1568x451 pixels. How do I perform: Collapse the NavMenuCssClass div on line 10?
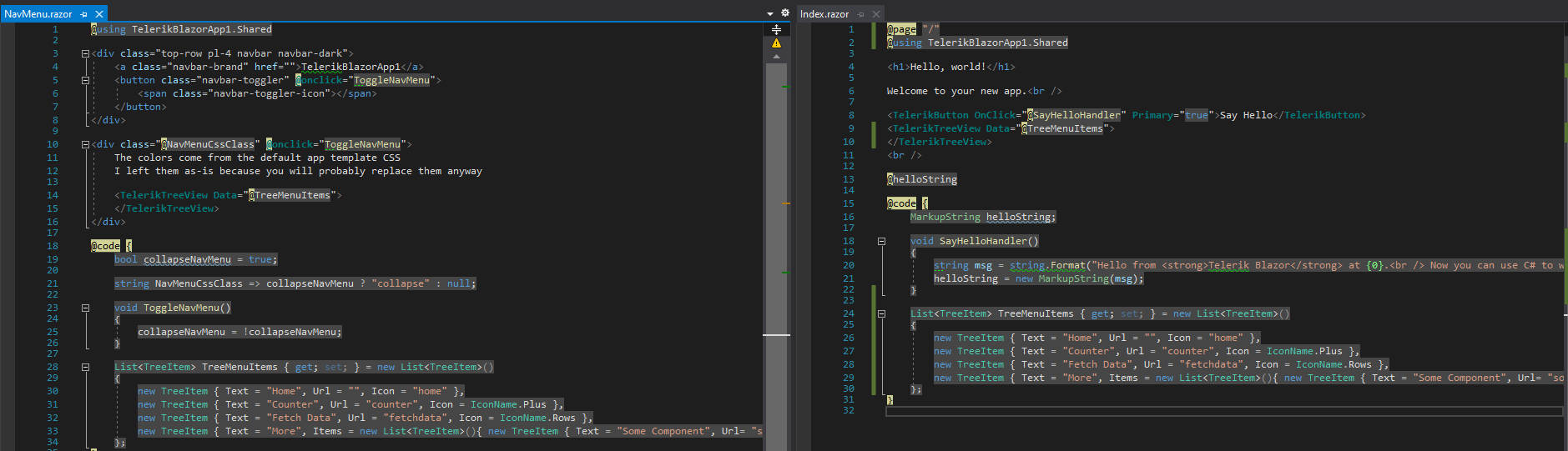click(x=85, y=144)
